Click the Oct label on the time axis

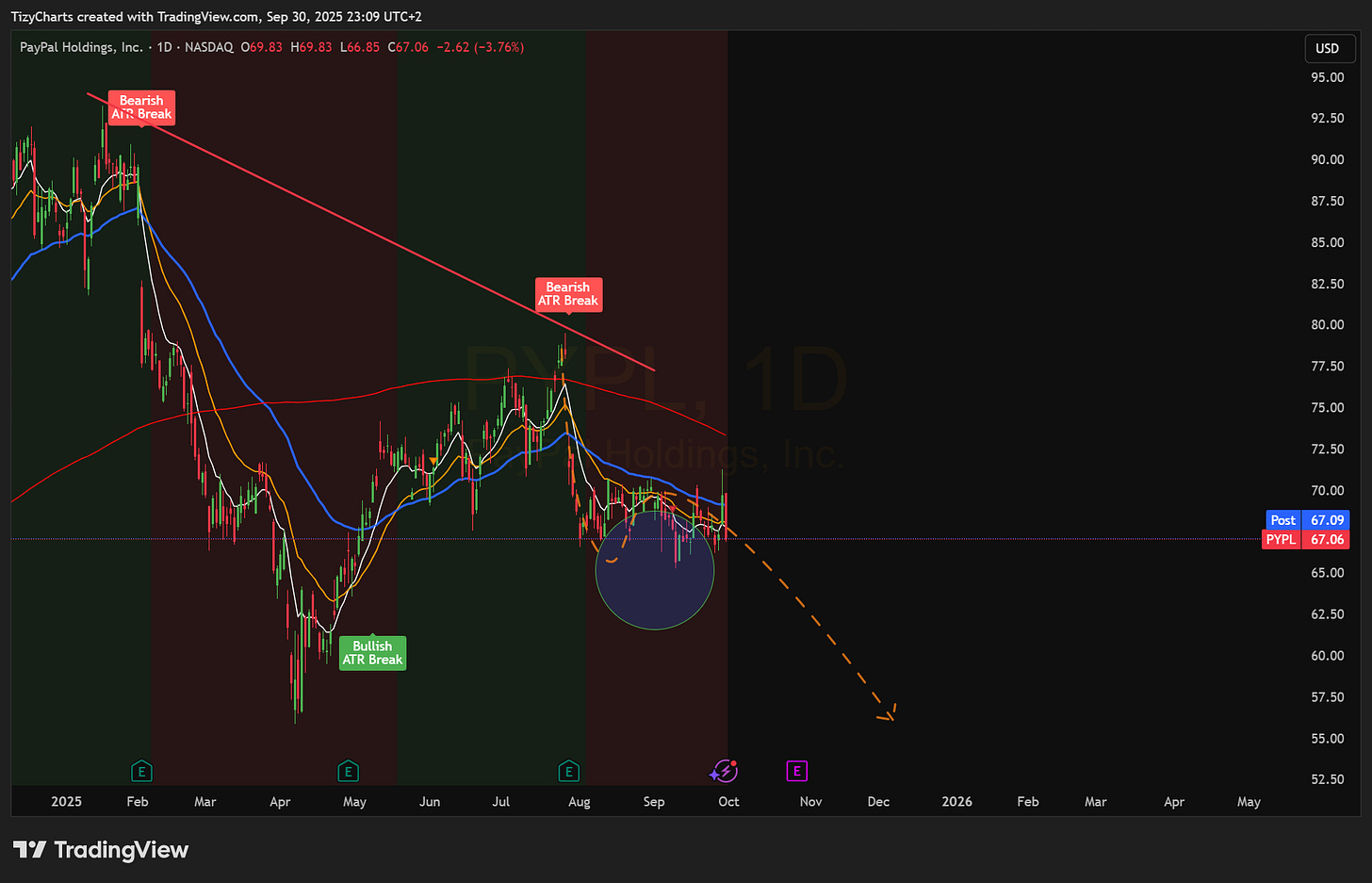point(728,802)
